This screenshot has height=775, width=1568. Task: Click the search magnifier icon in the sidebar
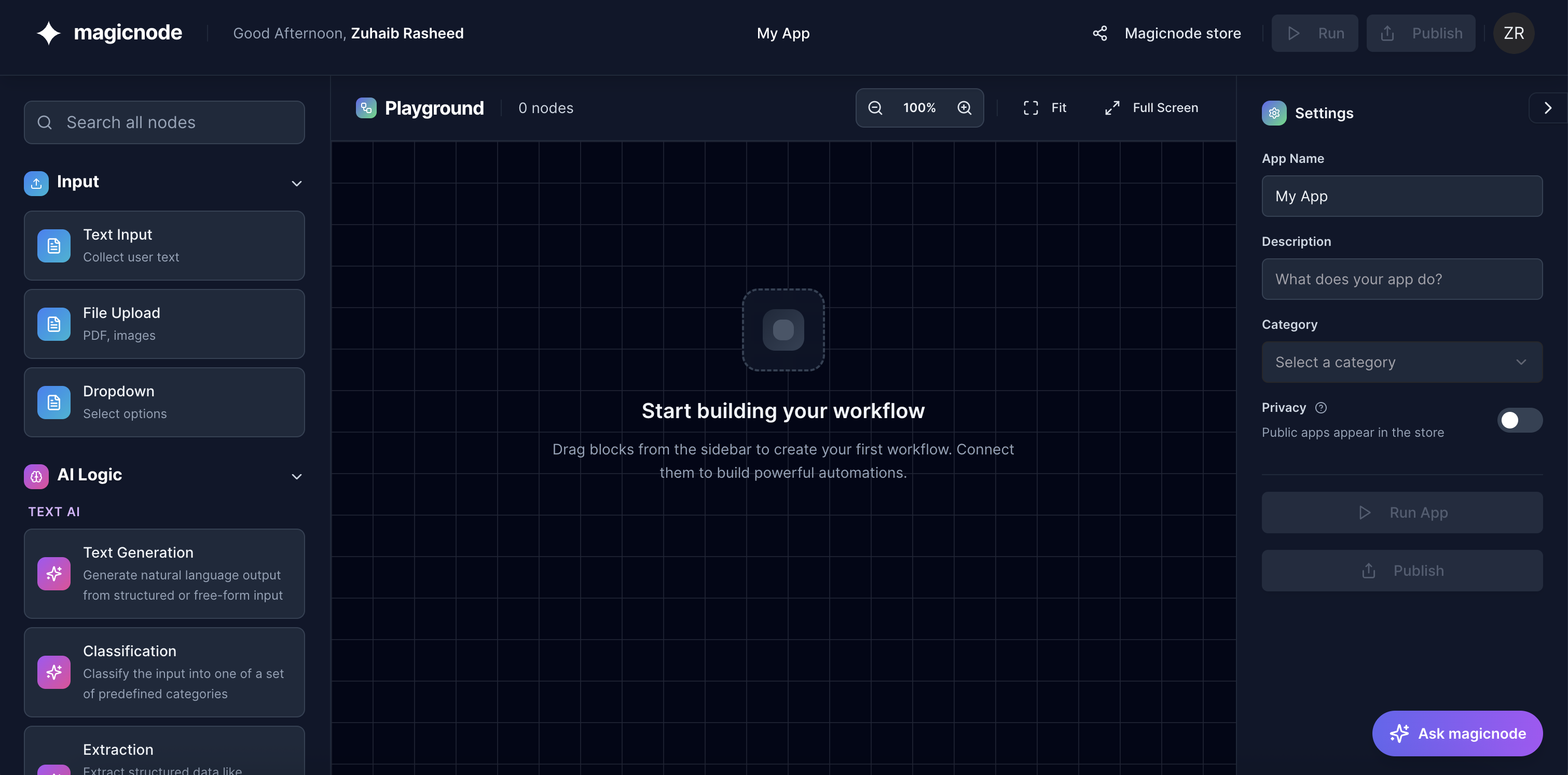45,122
